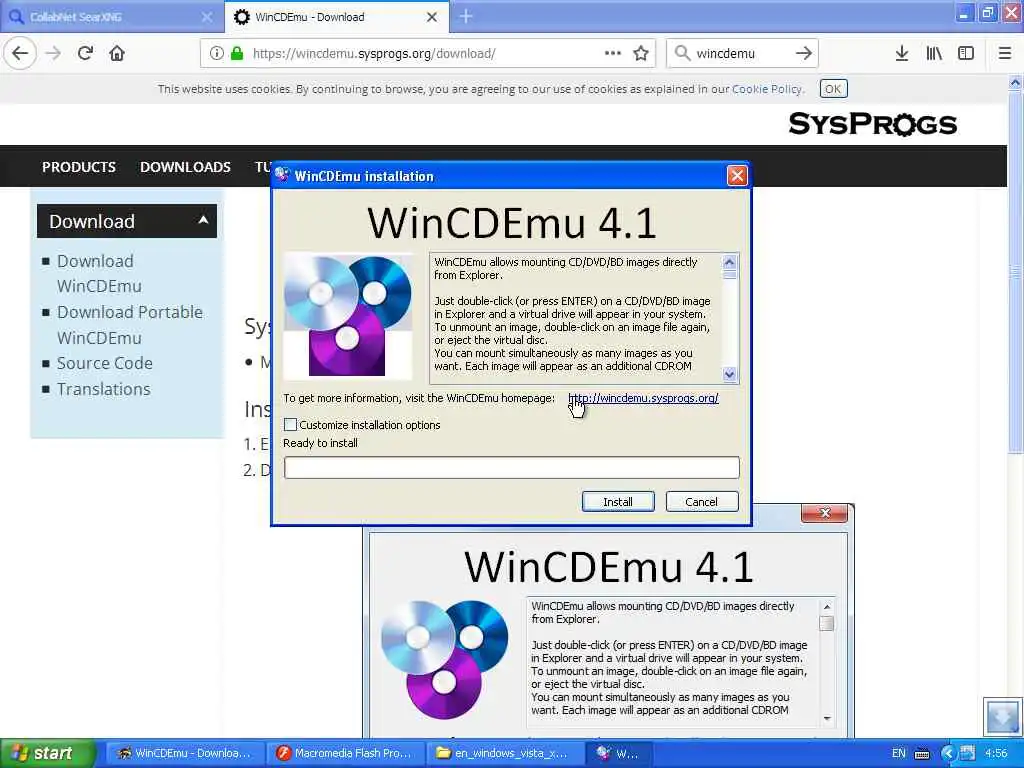Click the installer progress bar

(x=511, y=468)
